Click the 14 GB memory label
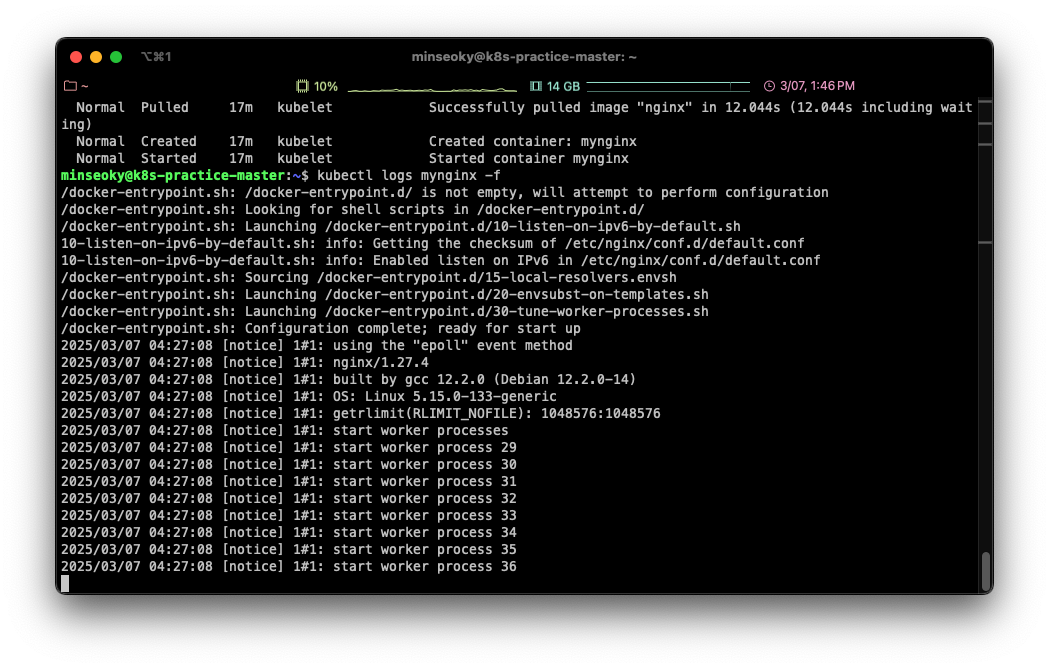Viewport: 1049px width, 668px height. click(563, 86)
